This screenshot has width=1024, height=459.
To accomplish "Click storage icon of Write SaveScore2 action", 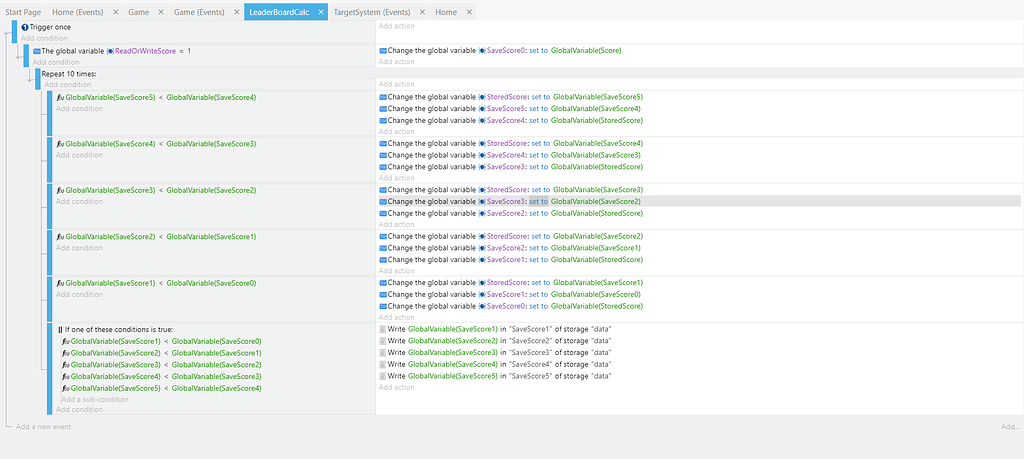I will (x=383, y=340).
